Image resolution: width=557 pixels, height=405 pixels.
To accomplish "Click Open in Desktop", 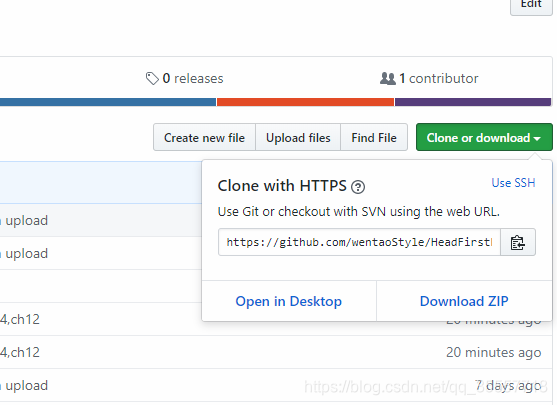I will point(289,301).
